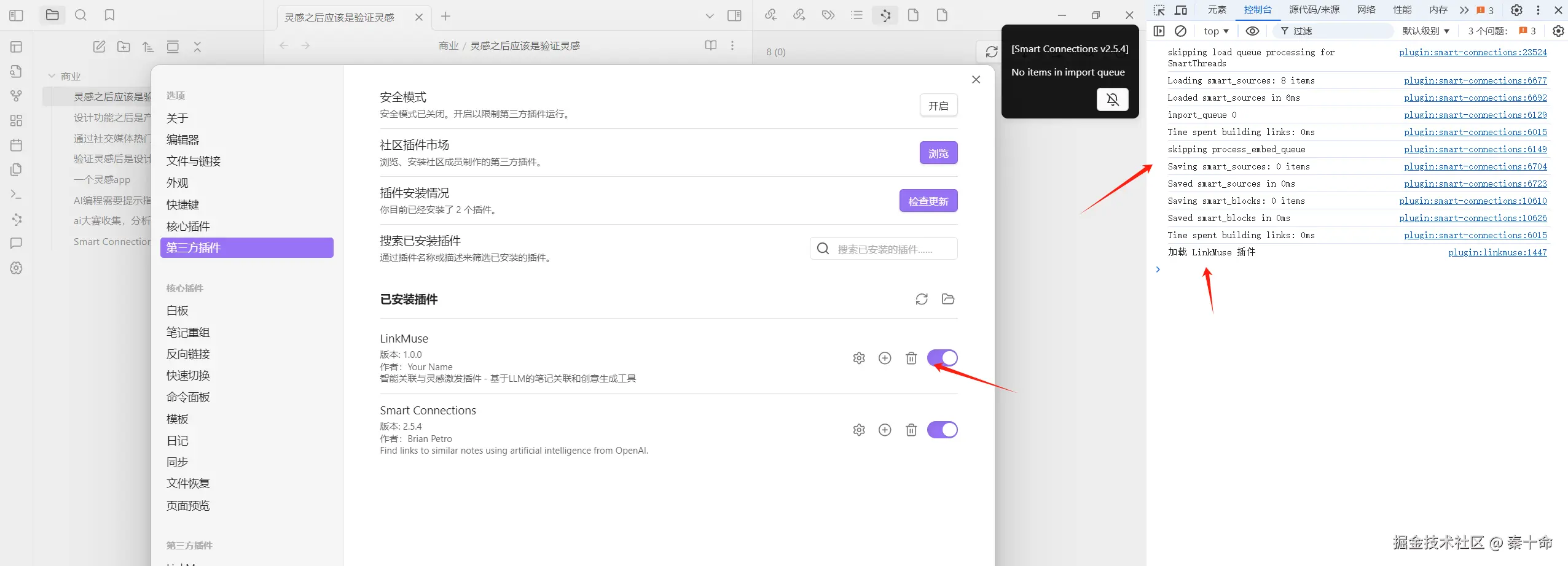Open the bookmarks pane icon

pyautogui.click(x=109, y=15)
